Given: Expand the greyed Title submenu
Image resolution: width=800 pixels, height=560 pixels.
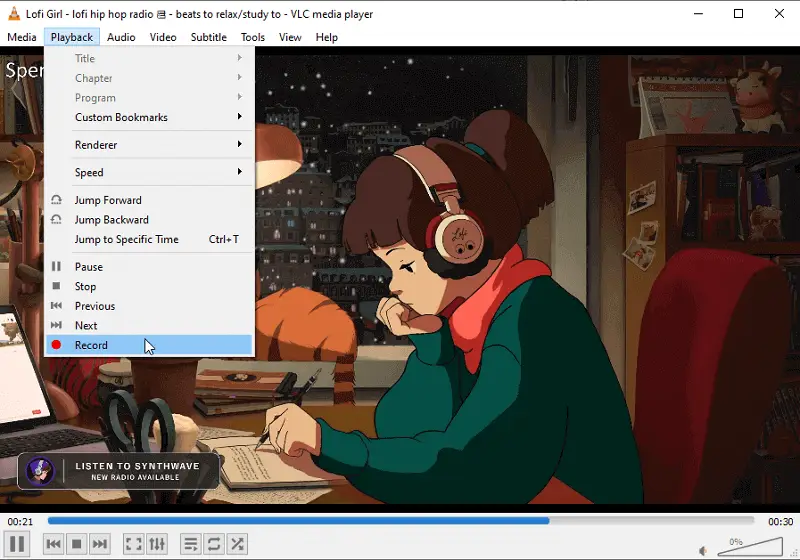Looking at the screenshot, I should (x=149, y=59).
